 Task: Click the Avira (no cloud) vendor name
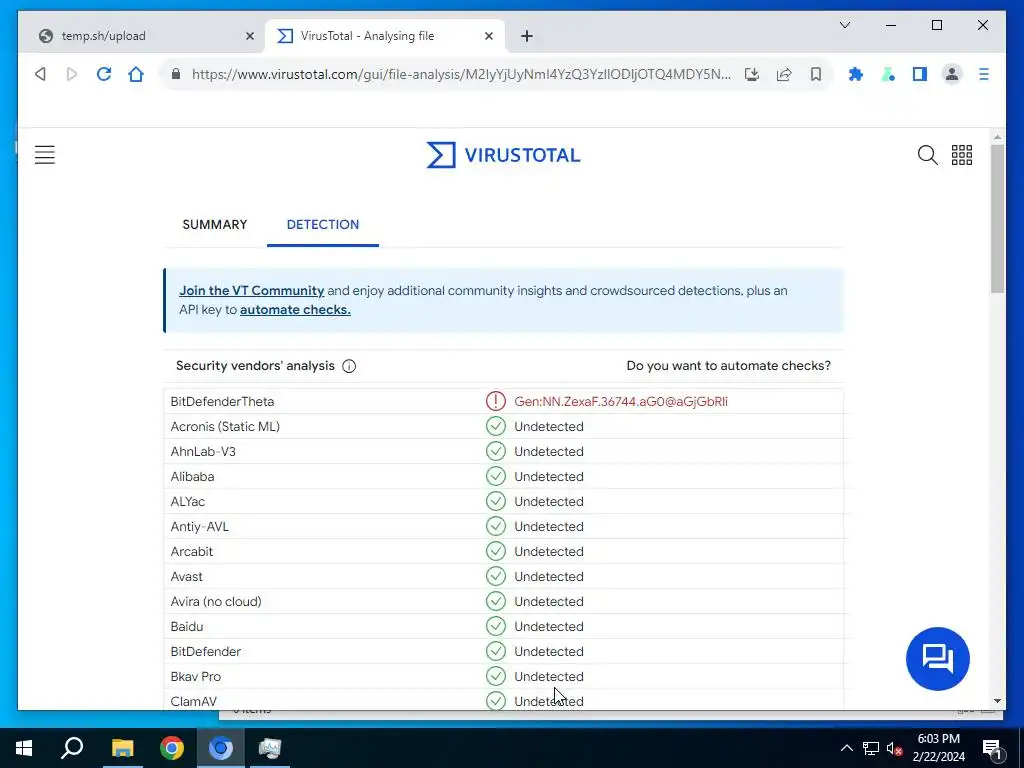[x=216, y=601]
